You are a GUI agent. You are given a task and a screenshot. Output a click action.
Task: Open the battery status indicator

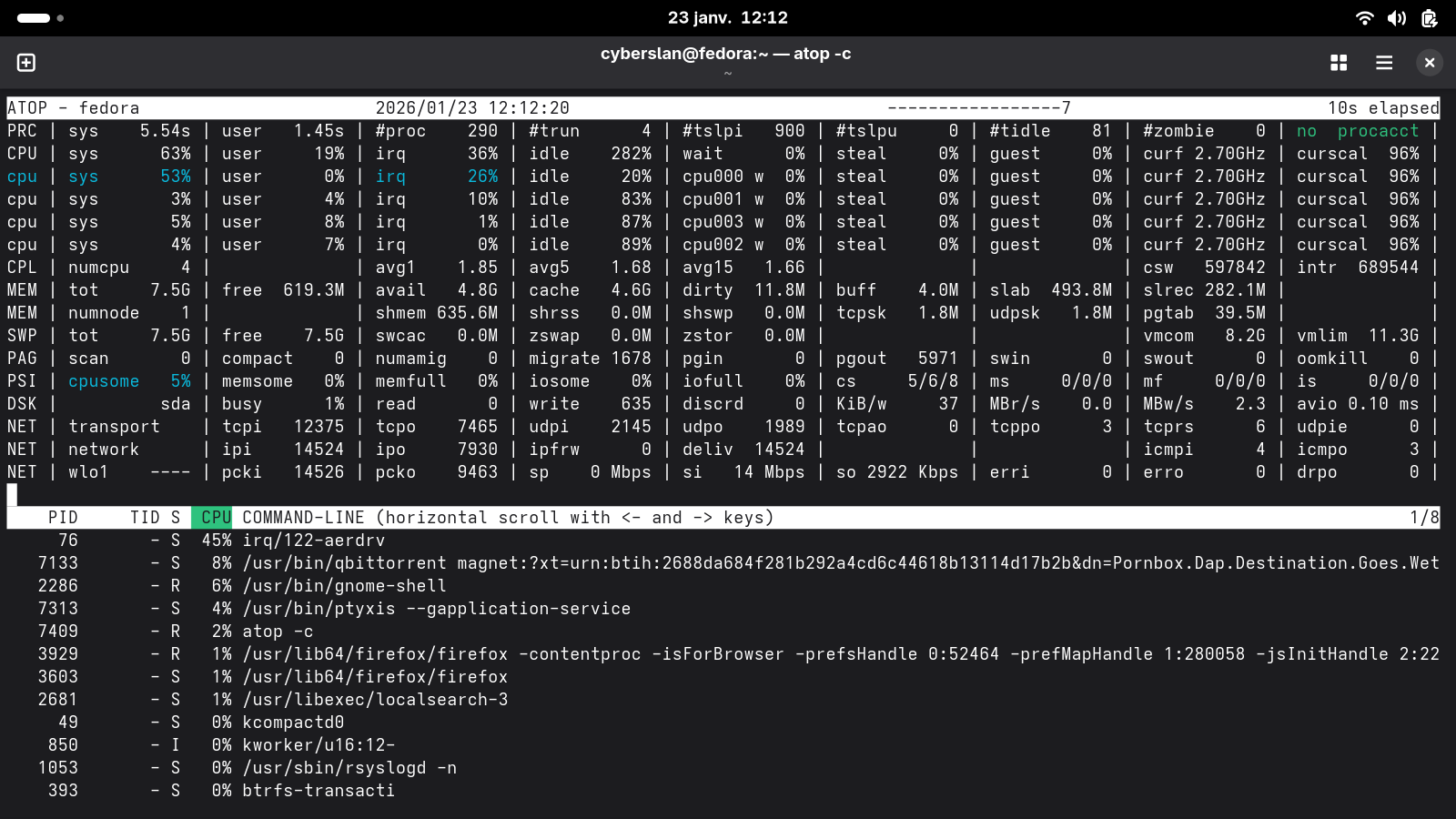tap(1430, 18)
